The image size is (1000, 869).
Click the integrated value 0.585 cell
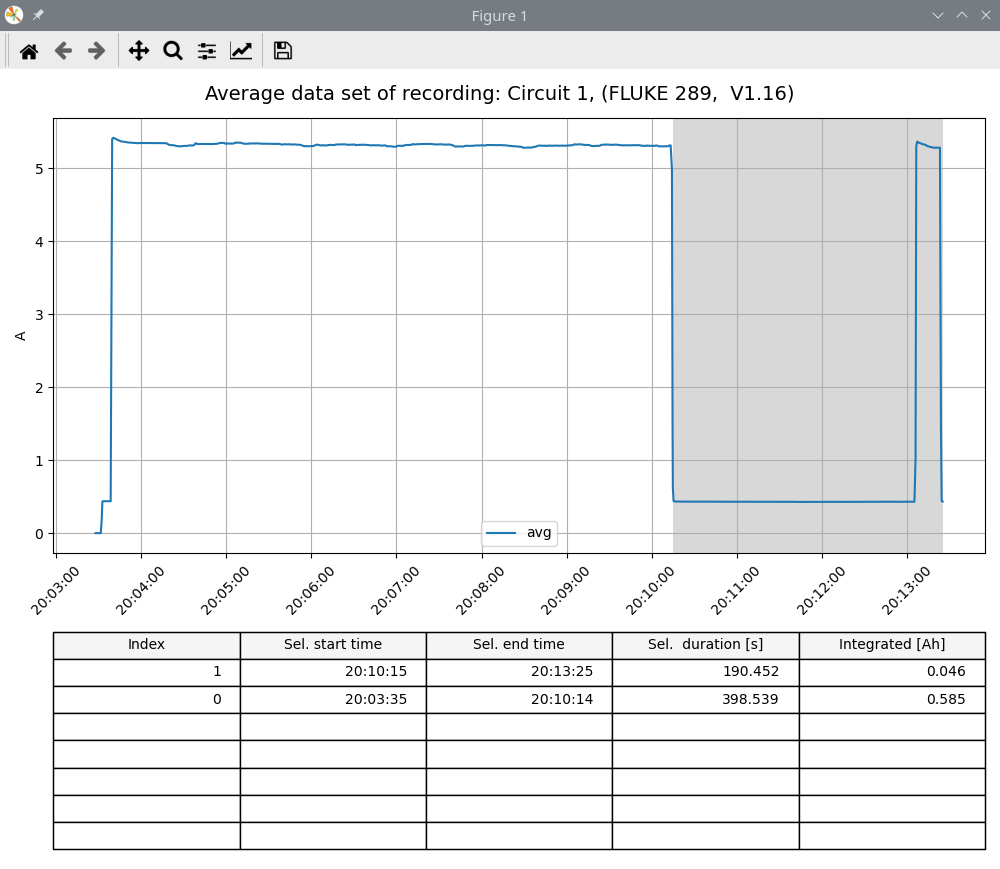[x=891, y=699]
